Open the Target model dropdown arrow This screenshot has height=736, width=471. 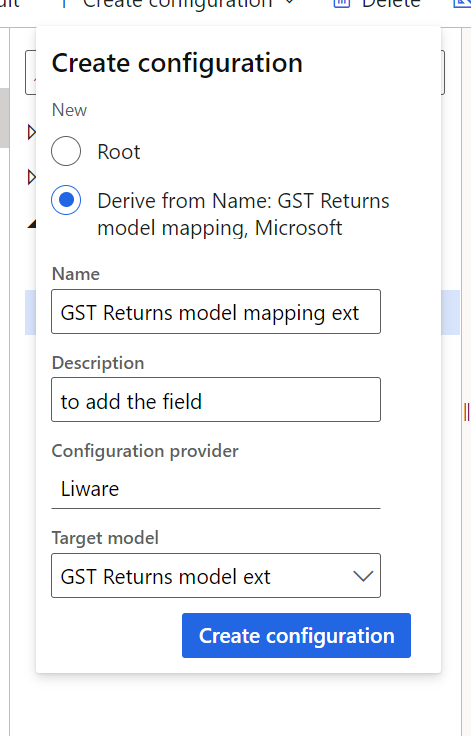pos(363,575)
